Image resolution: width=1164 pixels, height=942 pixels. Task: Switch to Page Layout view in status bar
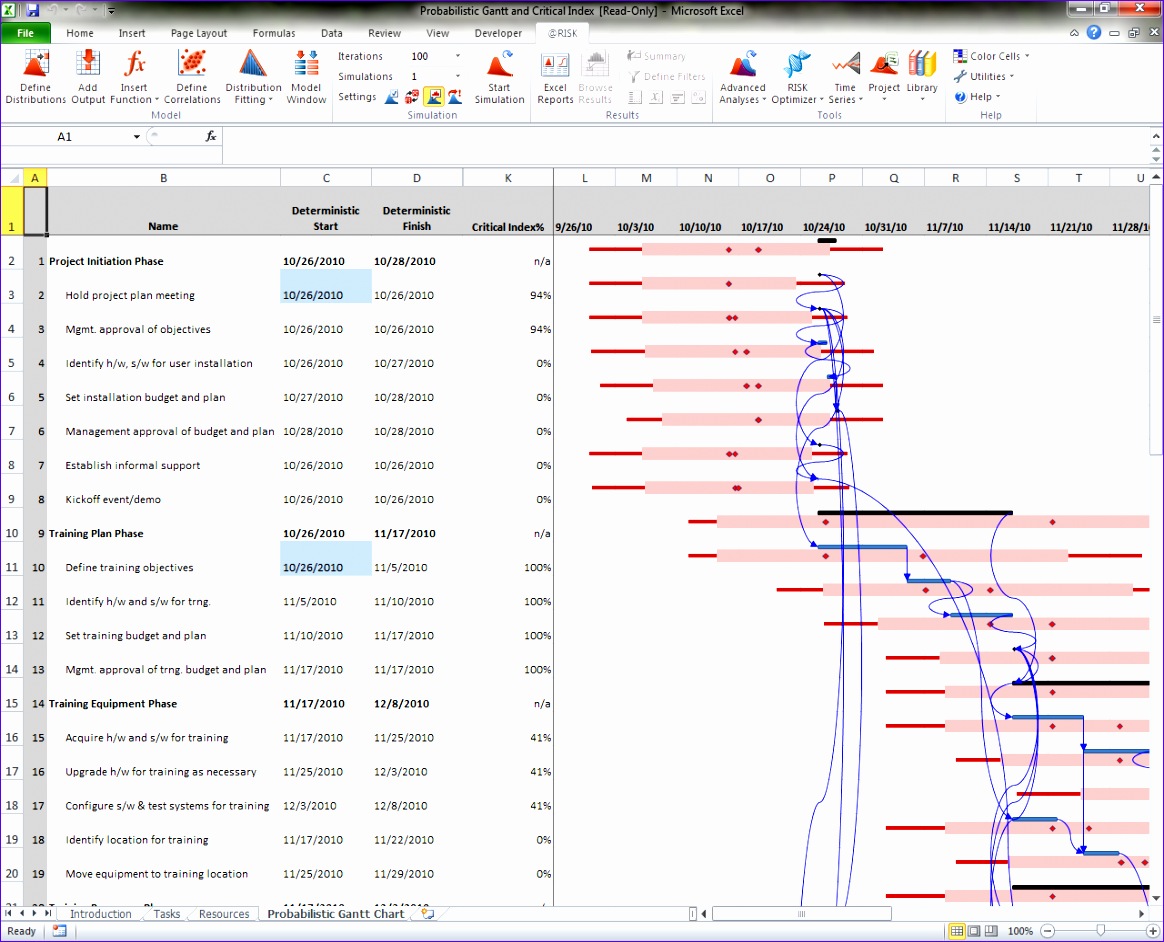pos(974,931)
